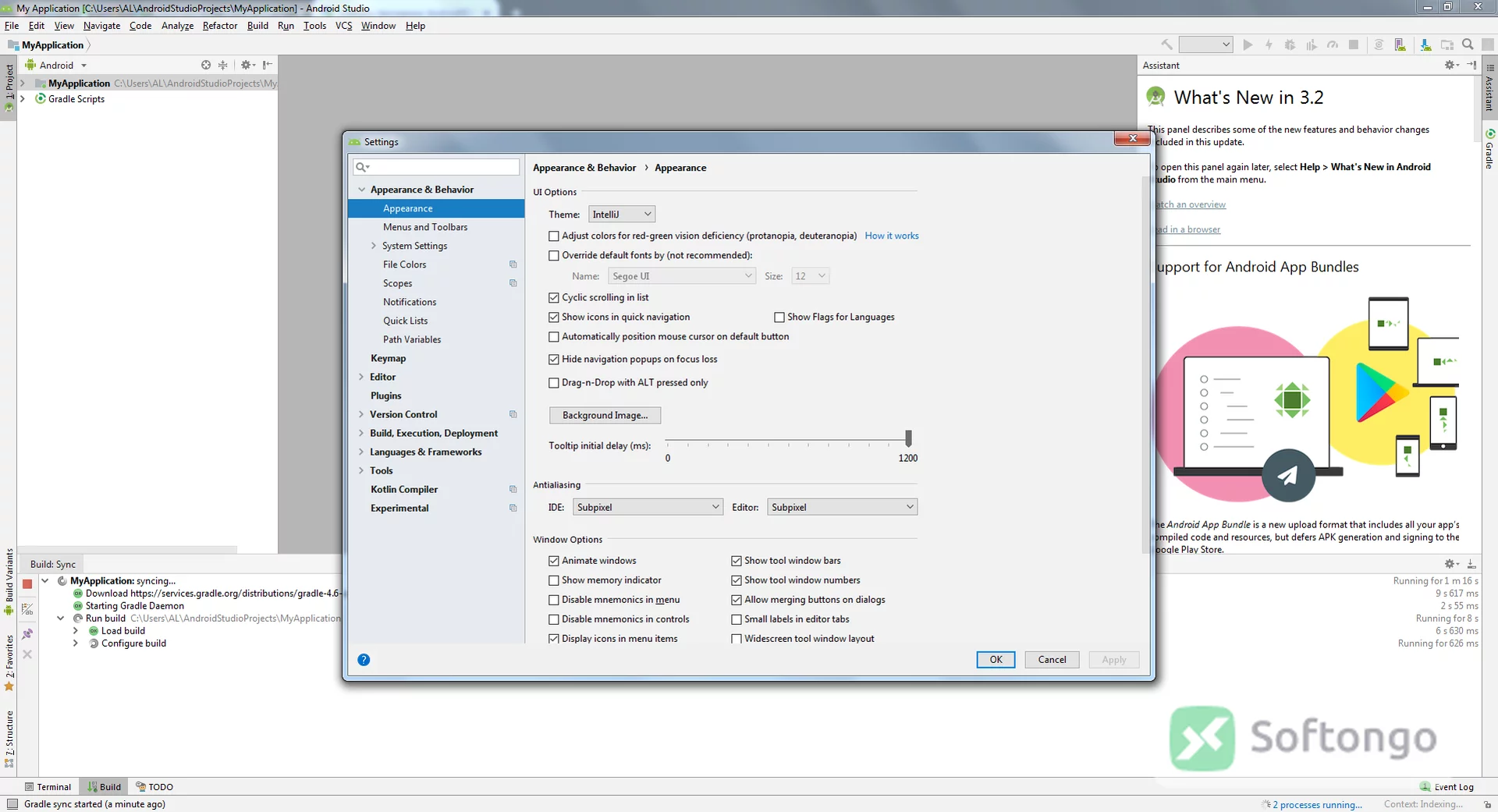Open the Editor antialiasing dropdown
The image size is (1498, 812).
point(842,507)
